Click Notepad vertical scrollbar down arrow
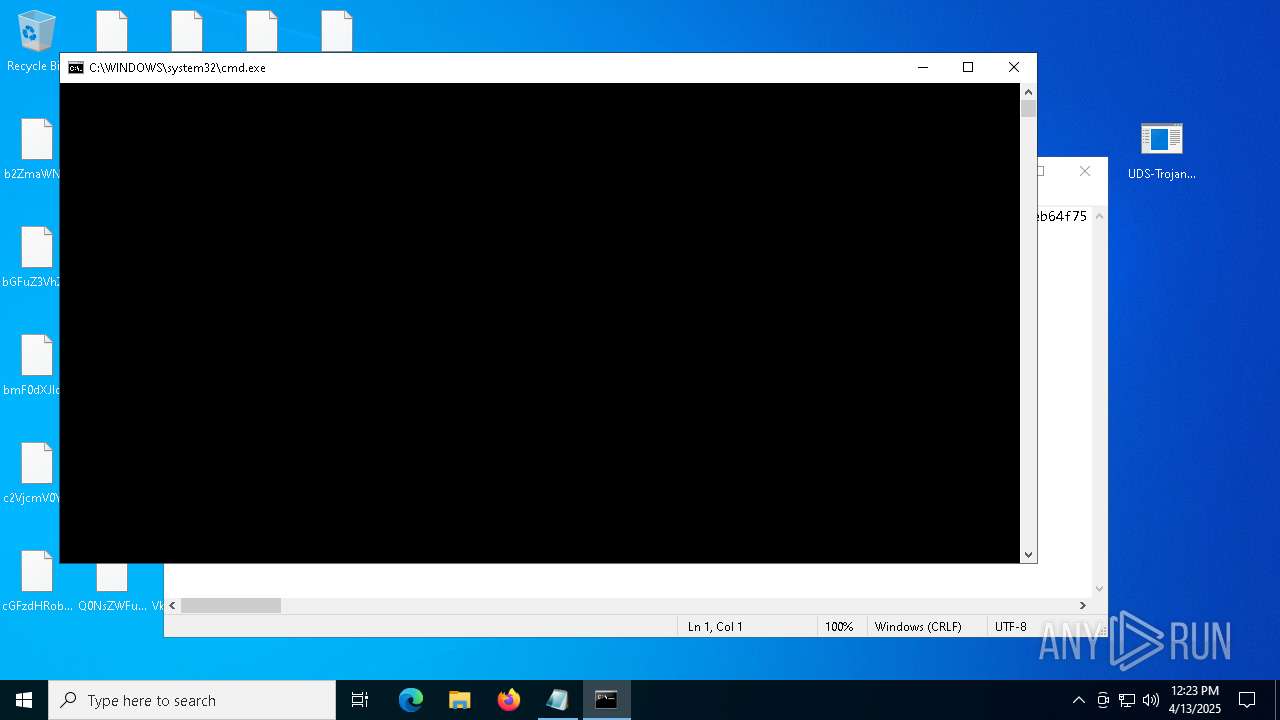1280x720 pixels. (x=1100, y=589)
